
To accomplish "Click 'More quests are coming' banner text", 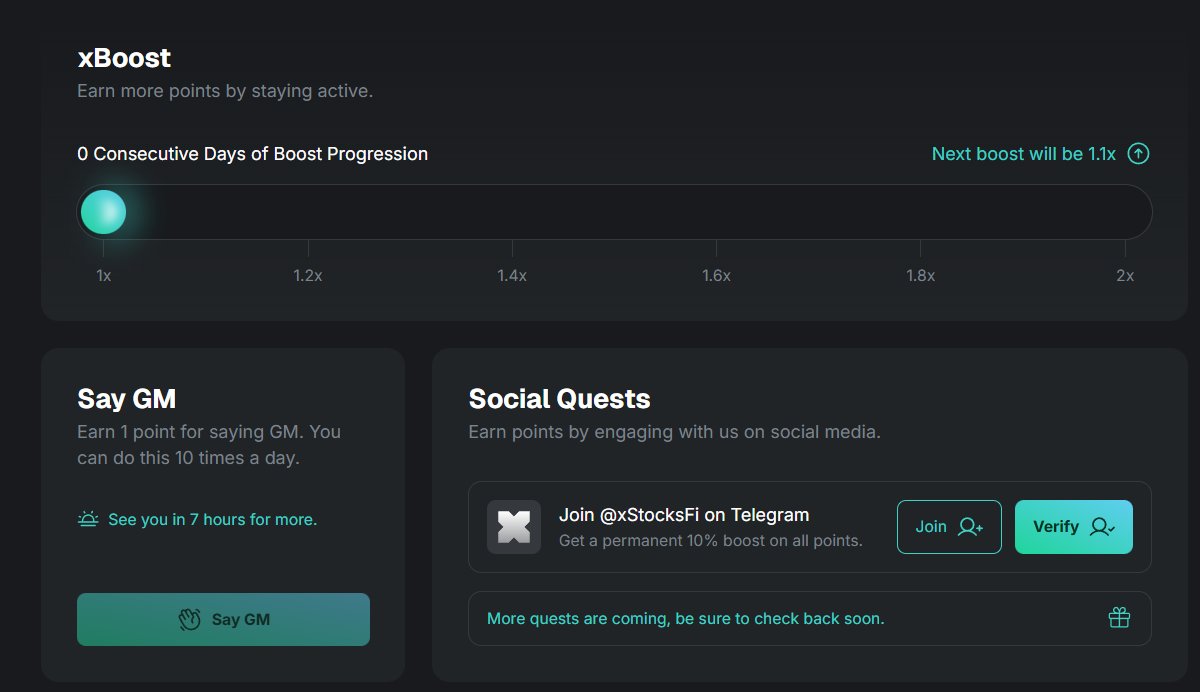I will [x=686, y=618].
